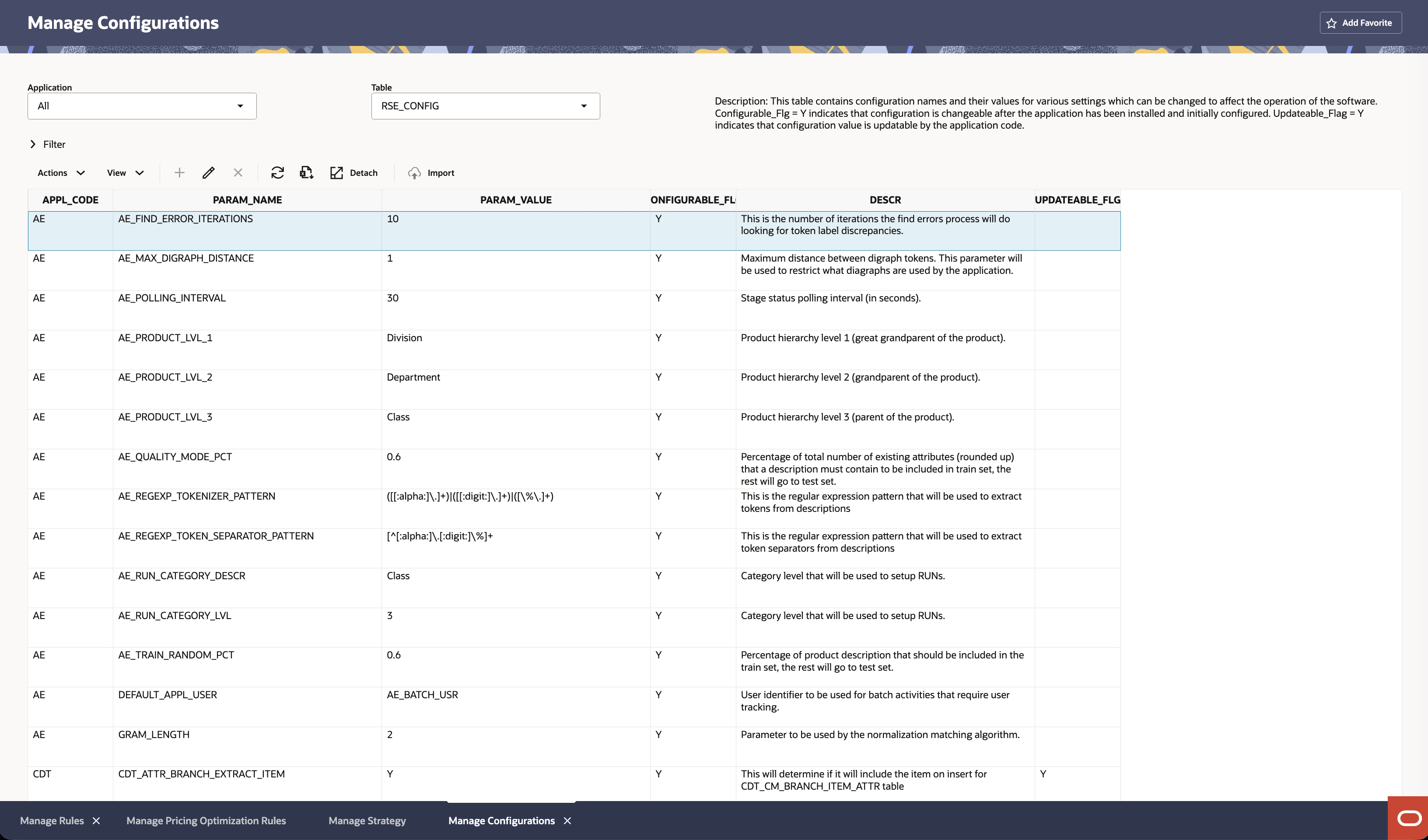Image resolution: width=1428 pixels, height=840 pixels.
Task: Close the Manage Rules tab
Action: [96, 821]
